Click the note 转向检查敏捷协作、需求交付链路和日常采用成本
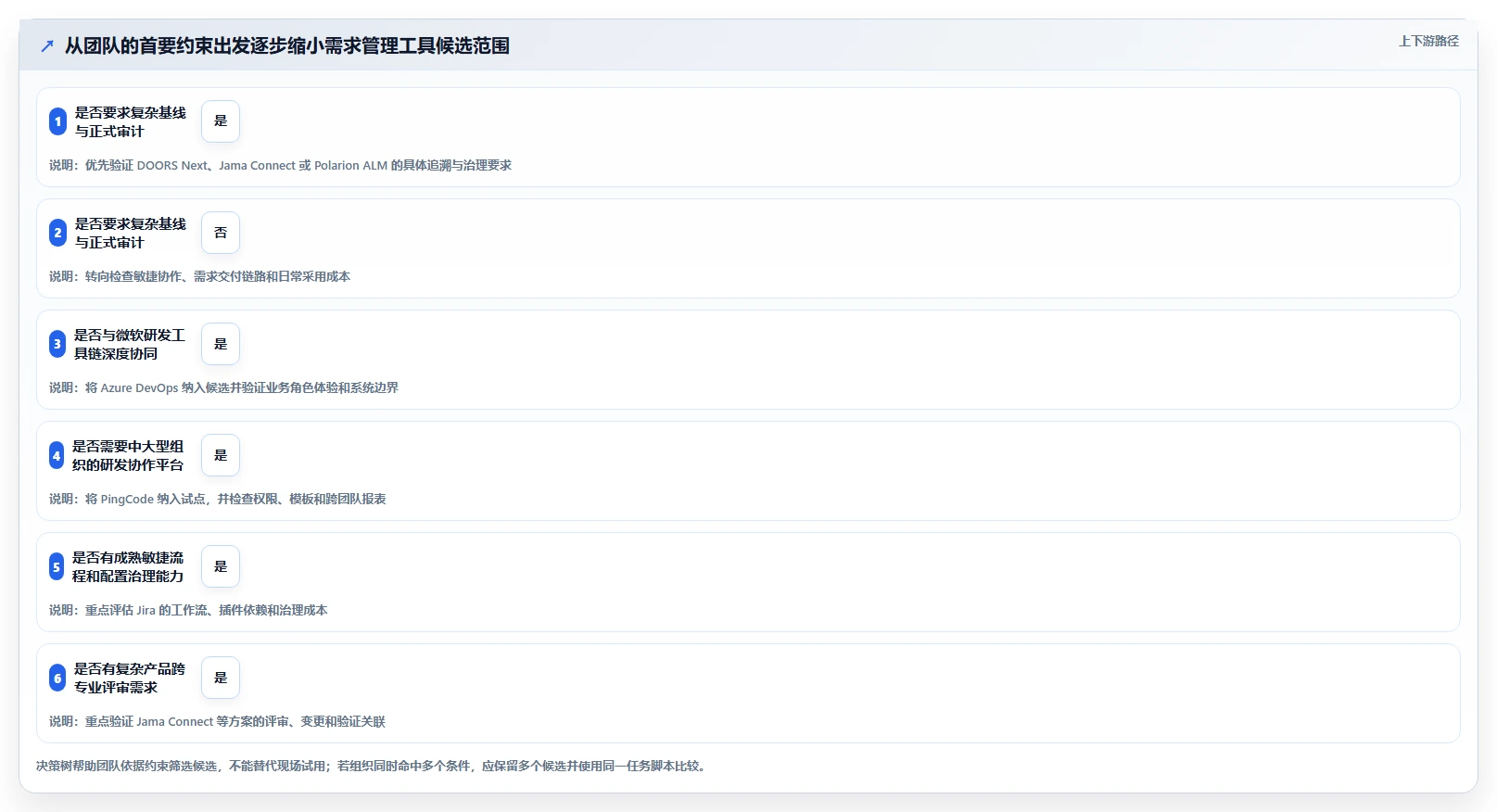This screenshot has width=1497, height=812. (x=199, y=276)
